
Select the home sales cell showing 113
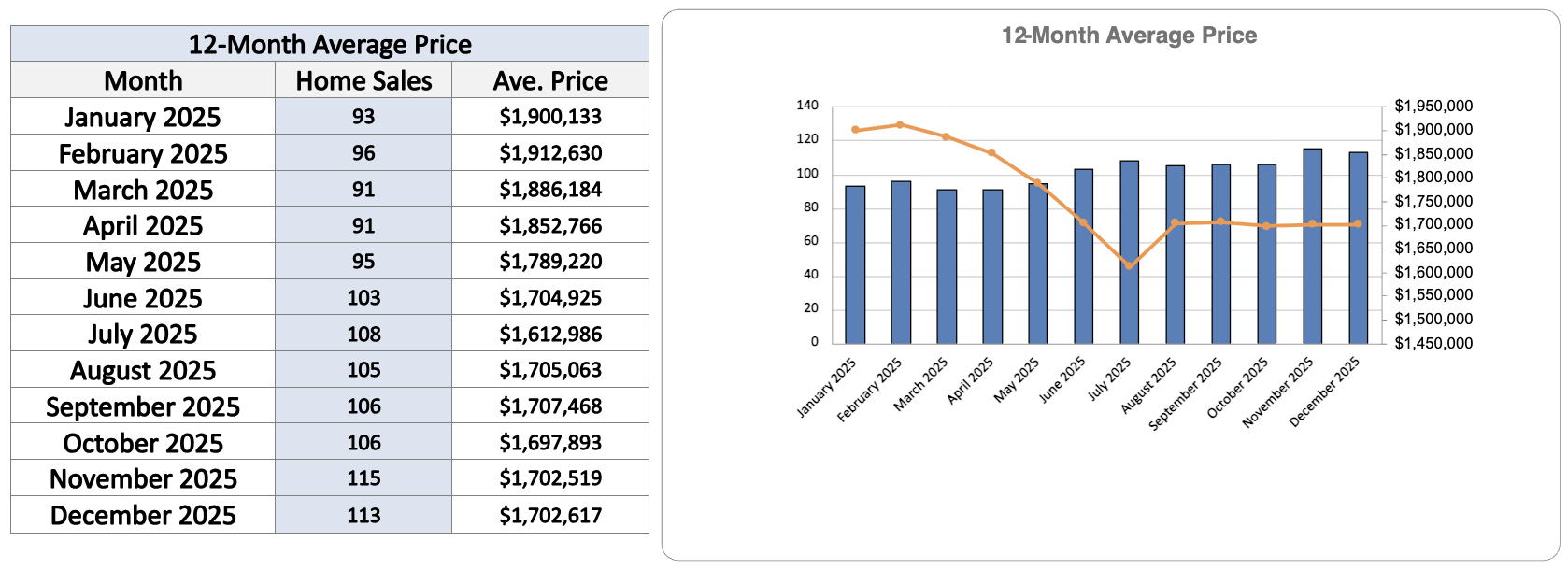pyautogui.click(x=363, y=516)
